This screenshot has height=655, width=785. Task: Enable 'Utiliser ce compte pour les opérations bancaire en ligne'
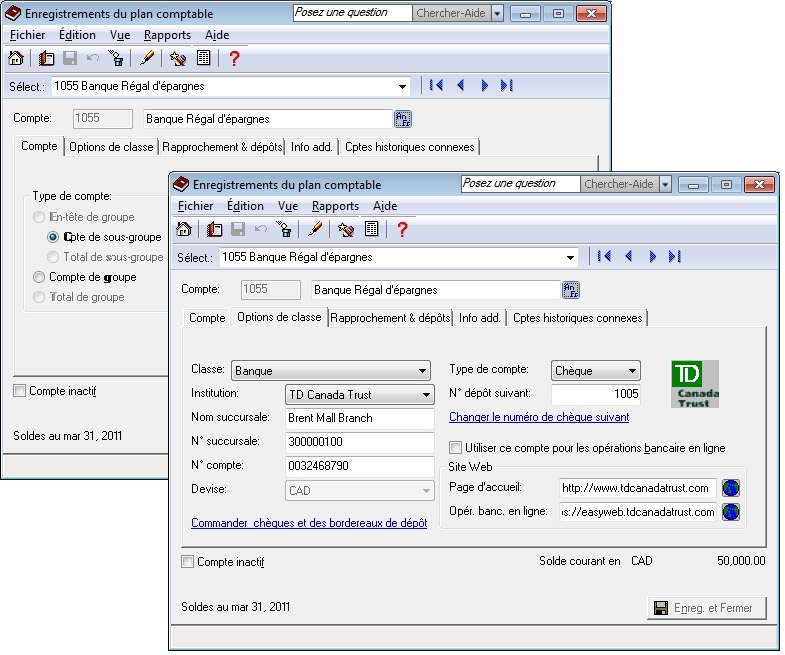click(457, 448)
